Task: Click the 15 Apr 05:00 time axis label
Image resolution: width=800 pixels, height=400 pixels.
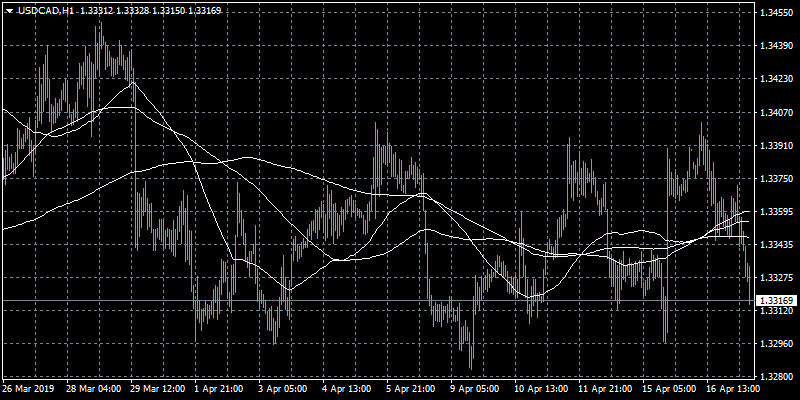Action: click(x=670, y=389)
